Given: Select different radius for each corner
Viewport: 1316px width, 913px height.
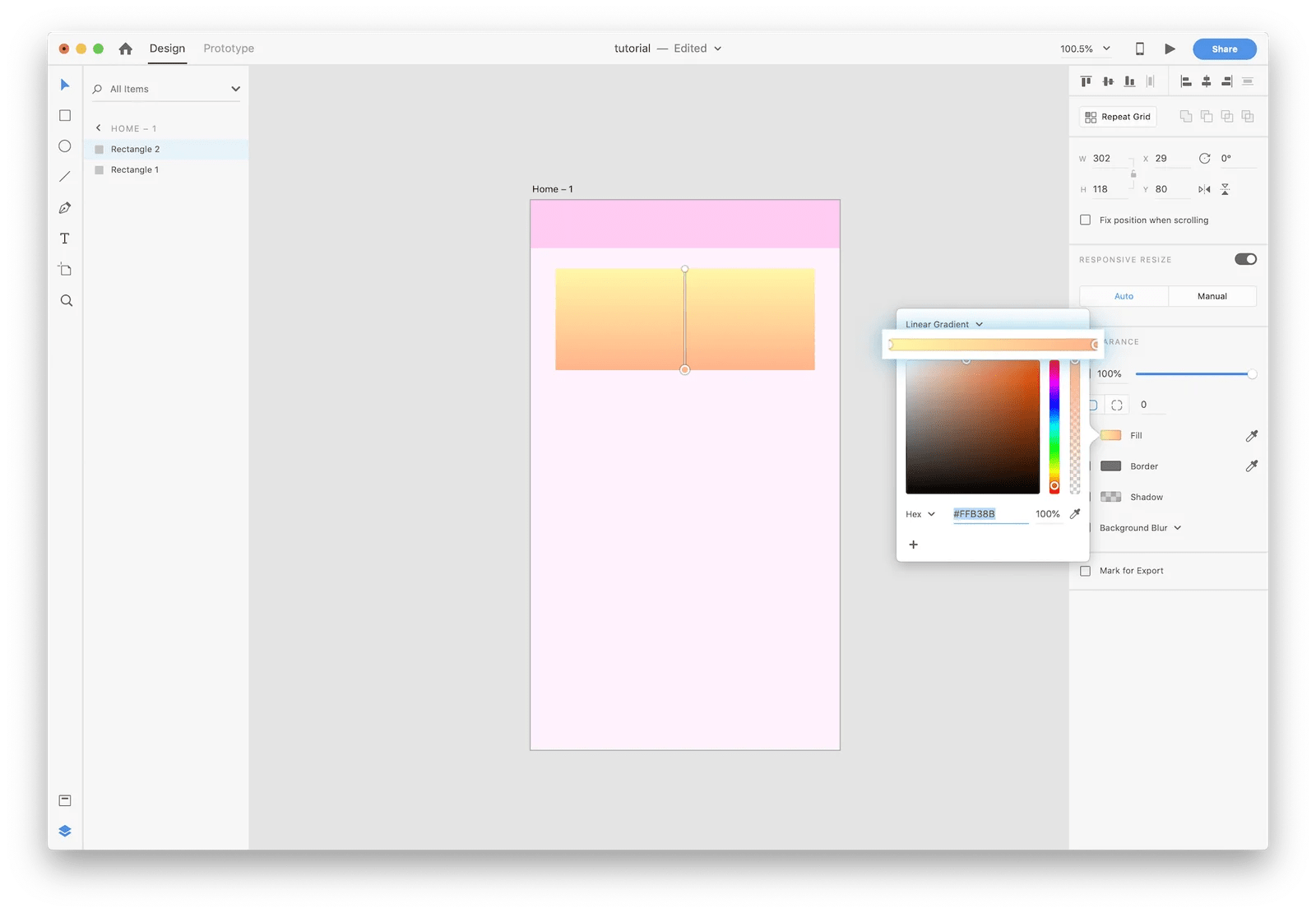Looking at the screenshot, I should tap(1116, 405).
